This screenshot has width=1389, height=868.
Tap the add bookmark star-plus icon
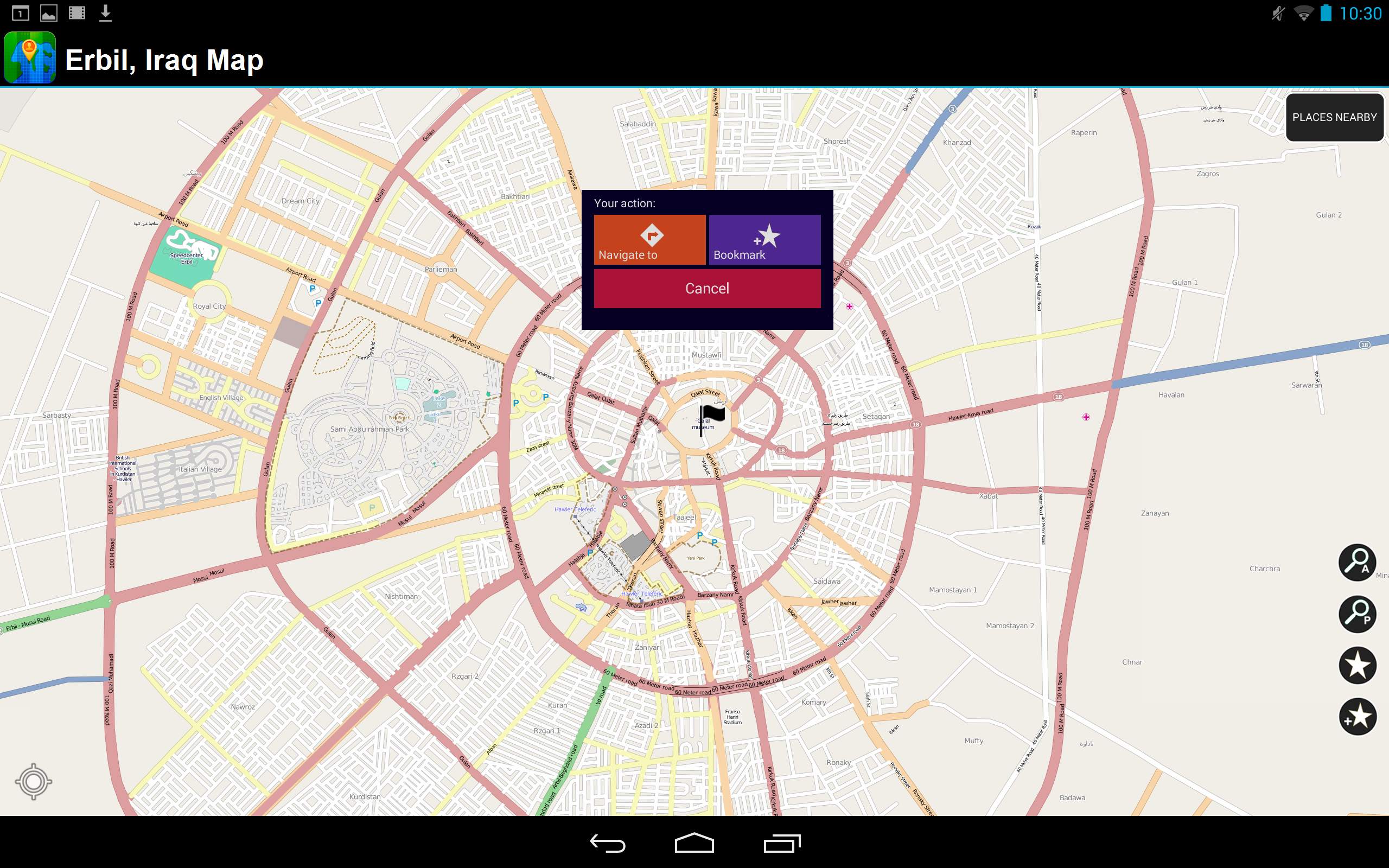(x=1358, y=716)
